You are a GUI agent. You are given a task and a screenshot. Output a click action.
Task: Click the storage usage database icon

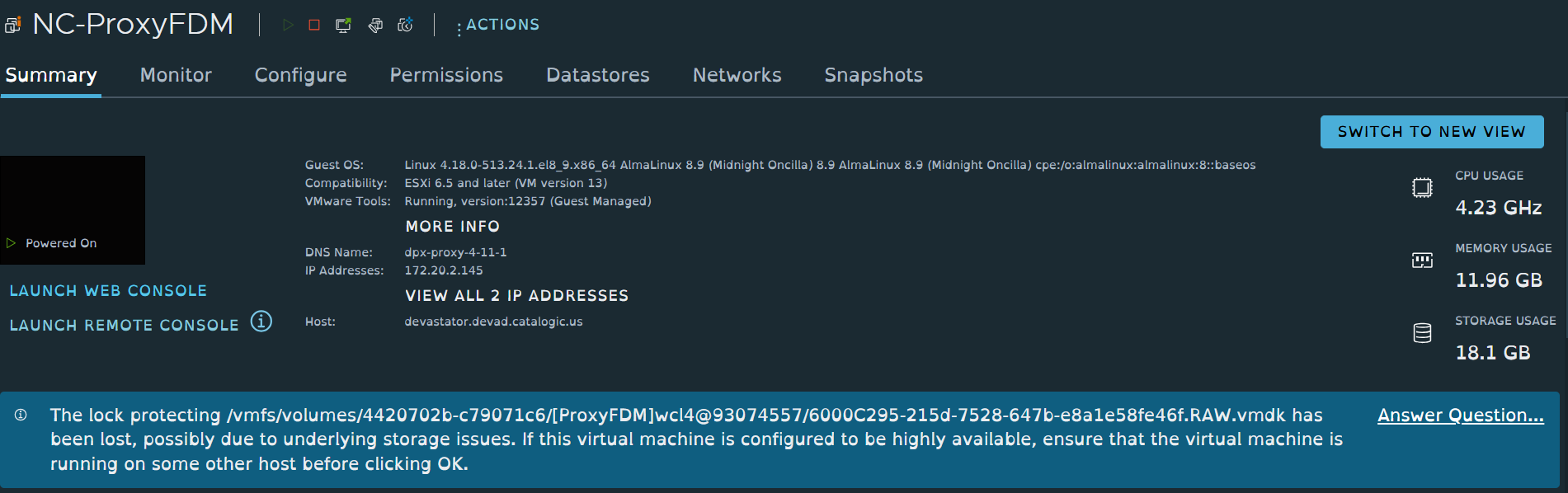pos(1422,333)
